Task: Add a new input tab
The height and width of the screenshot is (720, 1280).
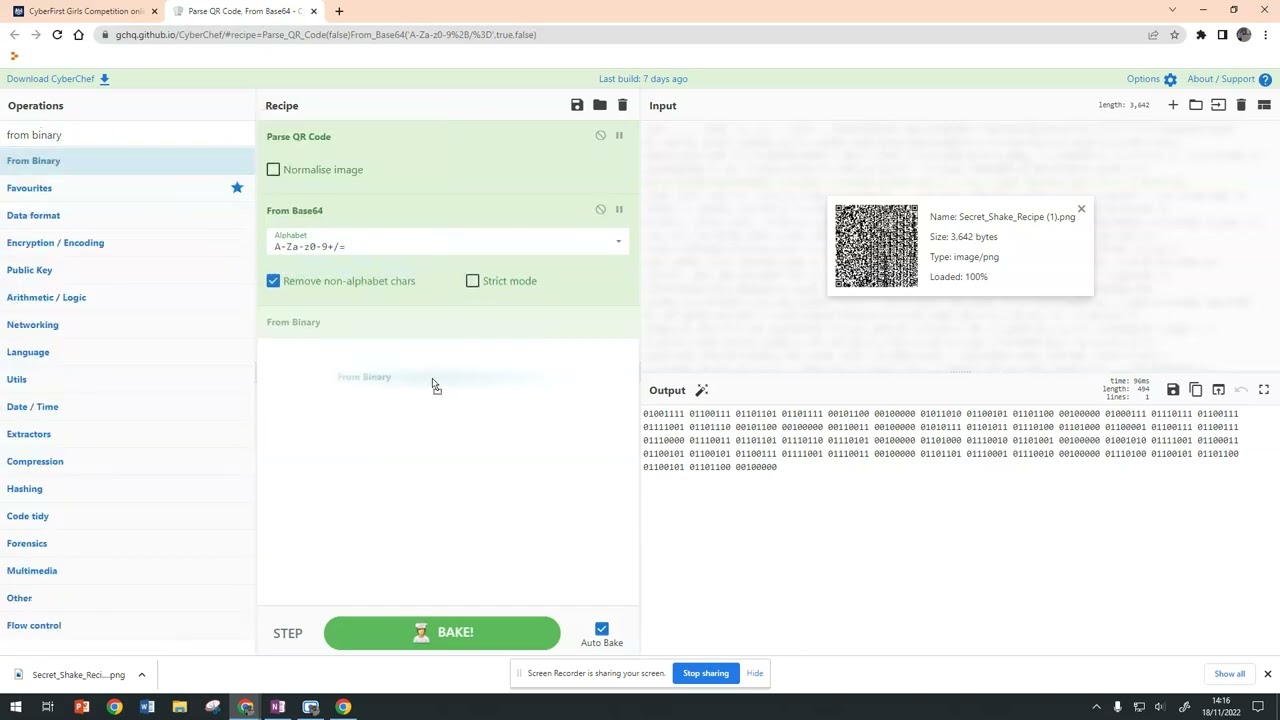Action: click(1173, 105)
